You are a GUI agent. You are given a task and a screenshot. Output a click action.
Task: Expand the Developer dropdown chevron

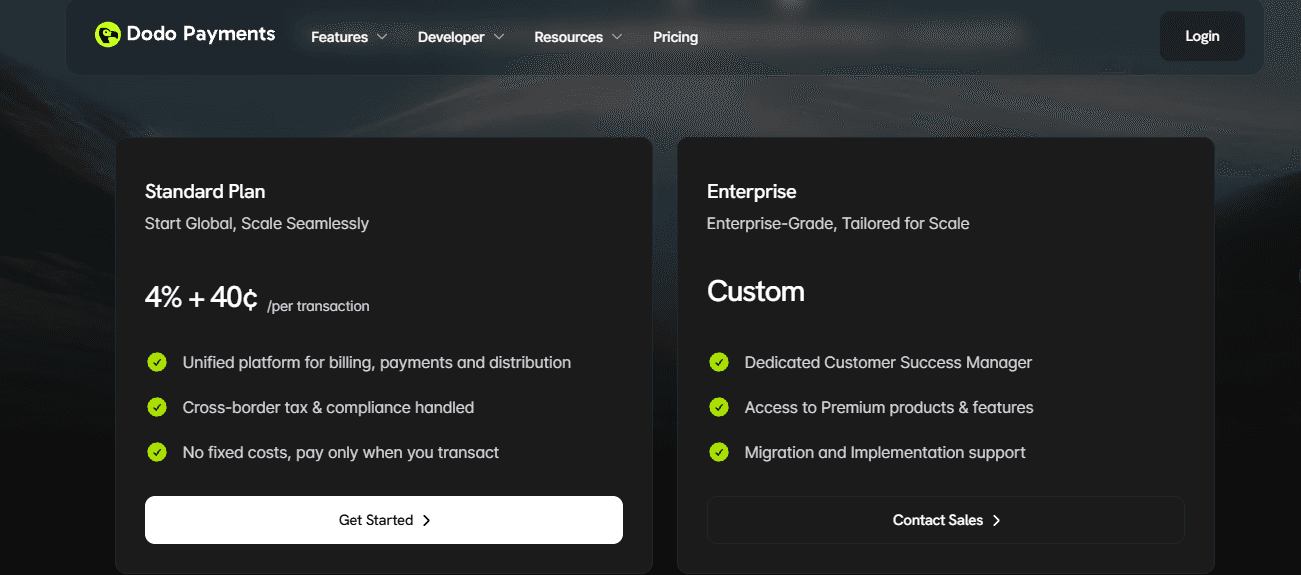498,37
